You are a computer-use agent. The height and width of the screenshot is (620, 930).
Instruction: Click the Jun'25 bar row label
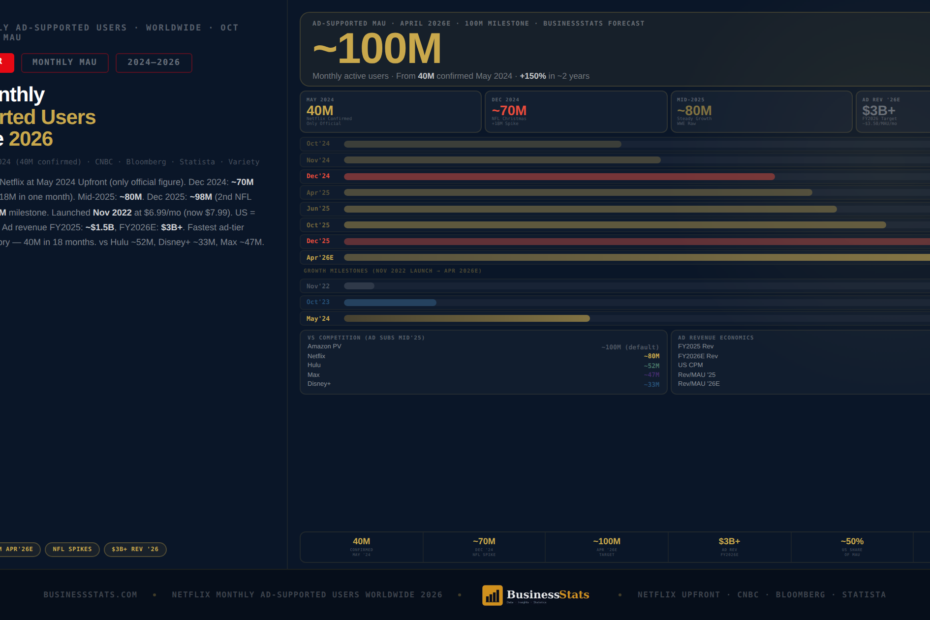coord(318,209)
